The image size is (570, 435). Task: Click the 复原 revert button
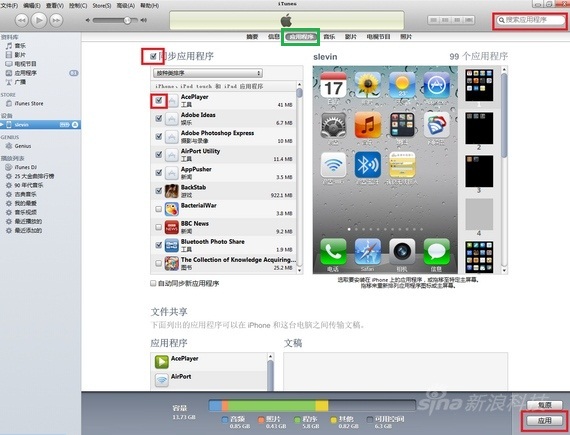545,404
